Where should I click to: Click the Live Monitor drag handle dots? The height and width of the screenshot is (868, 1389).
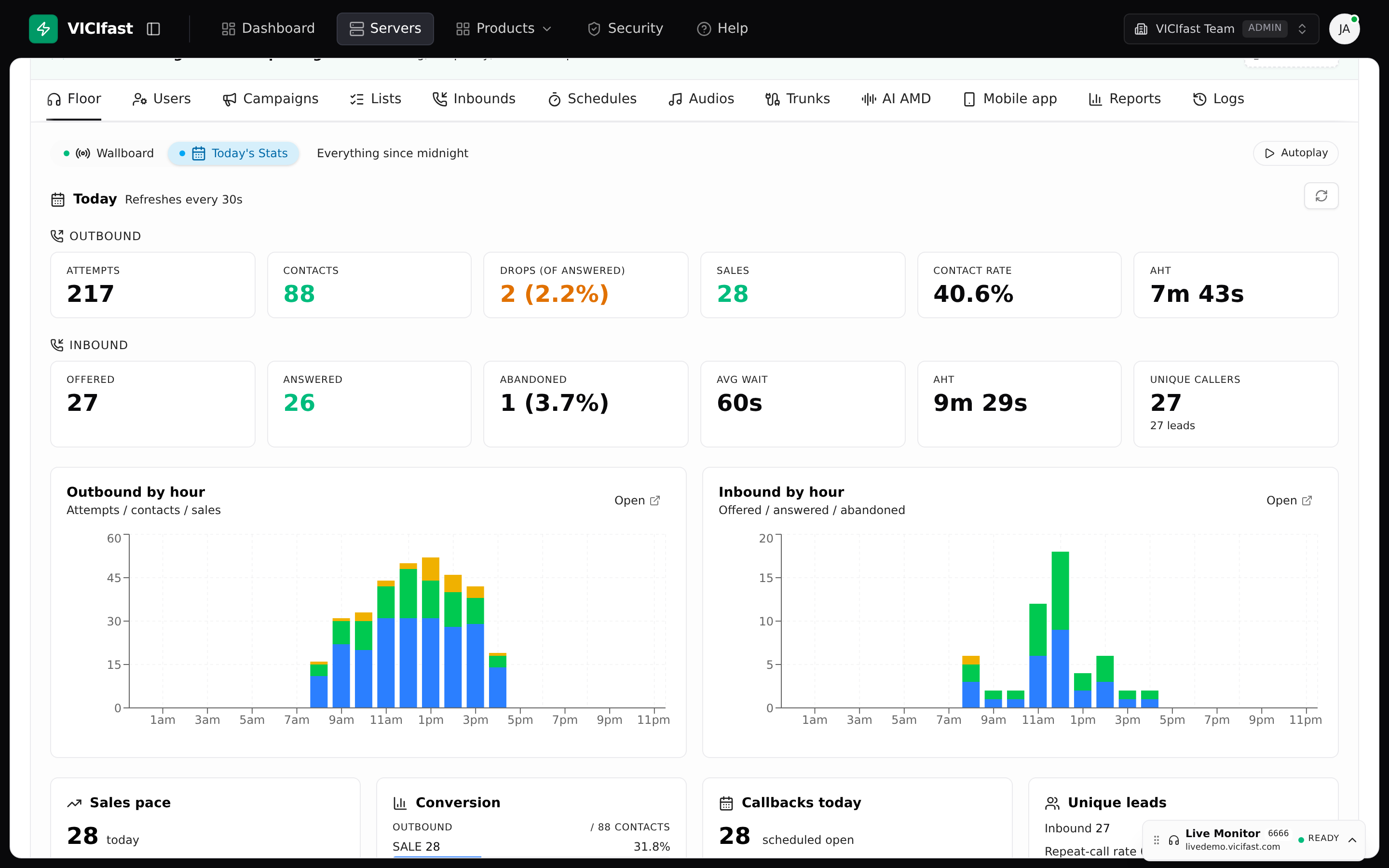click(1157, 840)
